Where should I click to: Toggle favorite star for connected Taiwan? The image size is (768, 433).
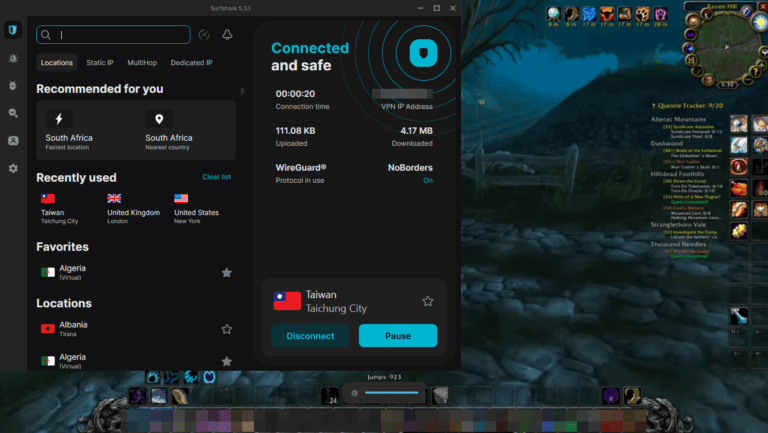pos(428,301)
